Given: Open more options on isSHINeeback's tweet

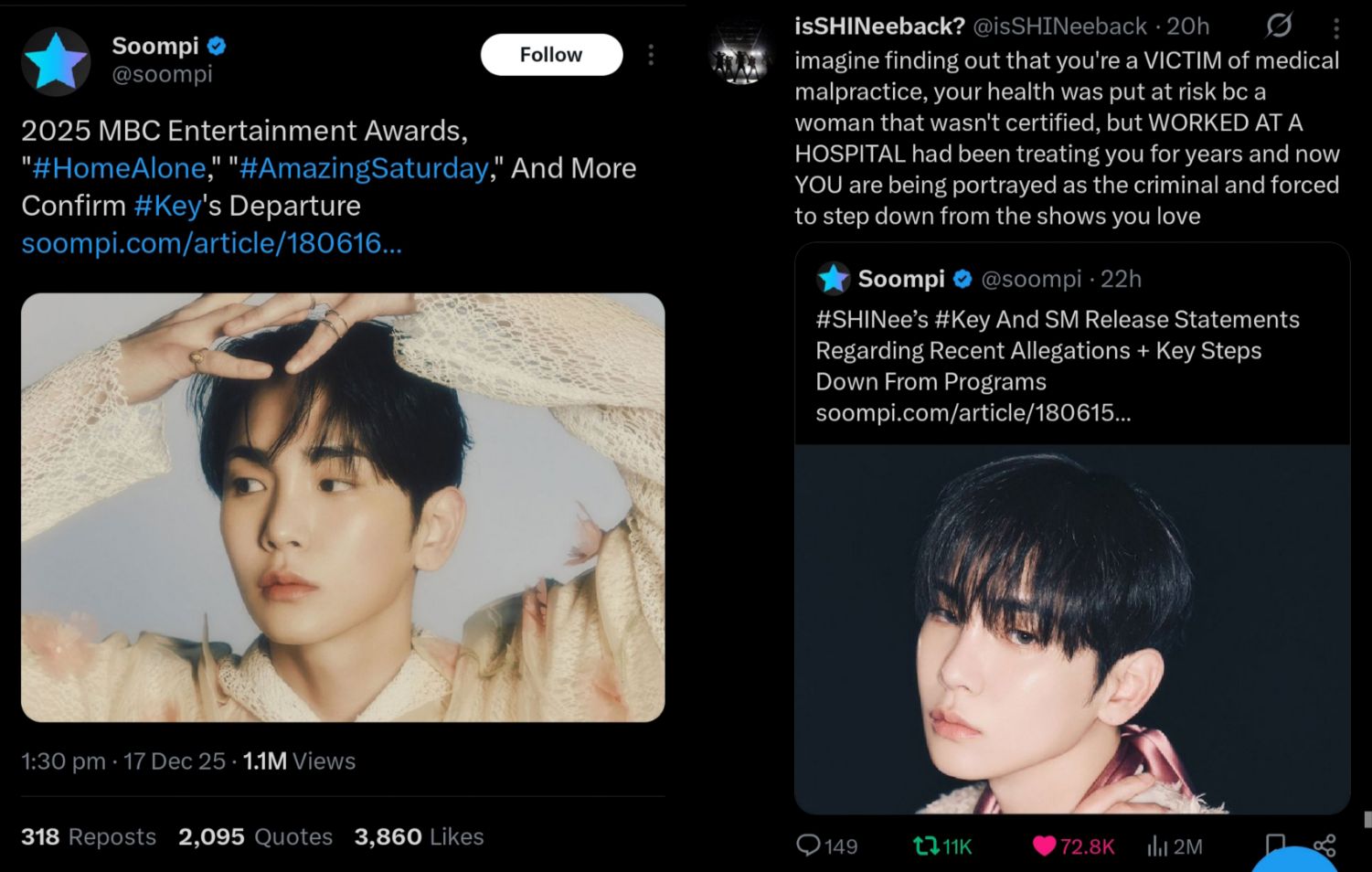Looking at the screenshot, I should pos(1336,28).
